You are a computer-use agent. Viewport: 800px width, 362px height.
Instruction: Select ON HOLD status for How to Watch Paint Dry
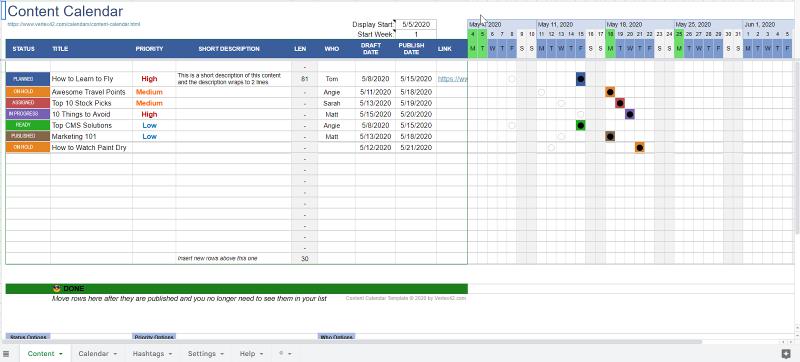[28, 147]
